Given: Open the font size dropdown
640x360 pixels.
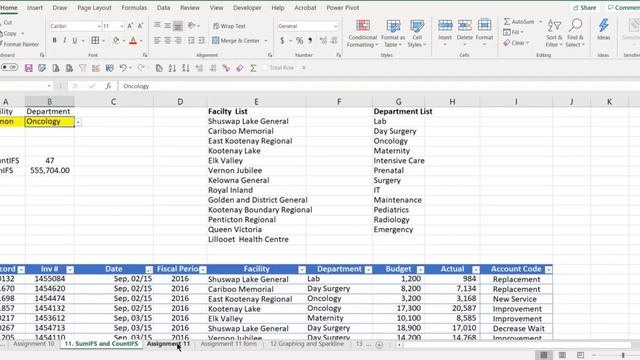Looking at the screenshot, I should (x=122, y=26).
